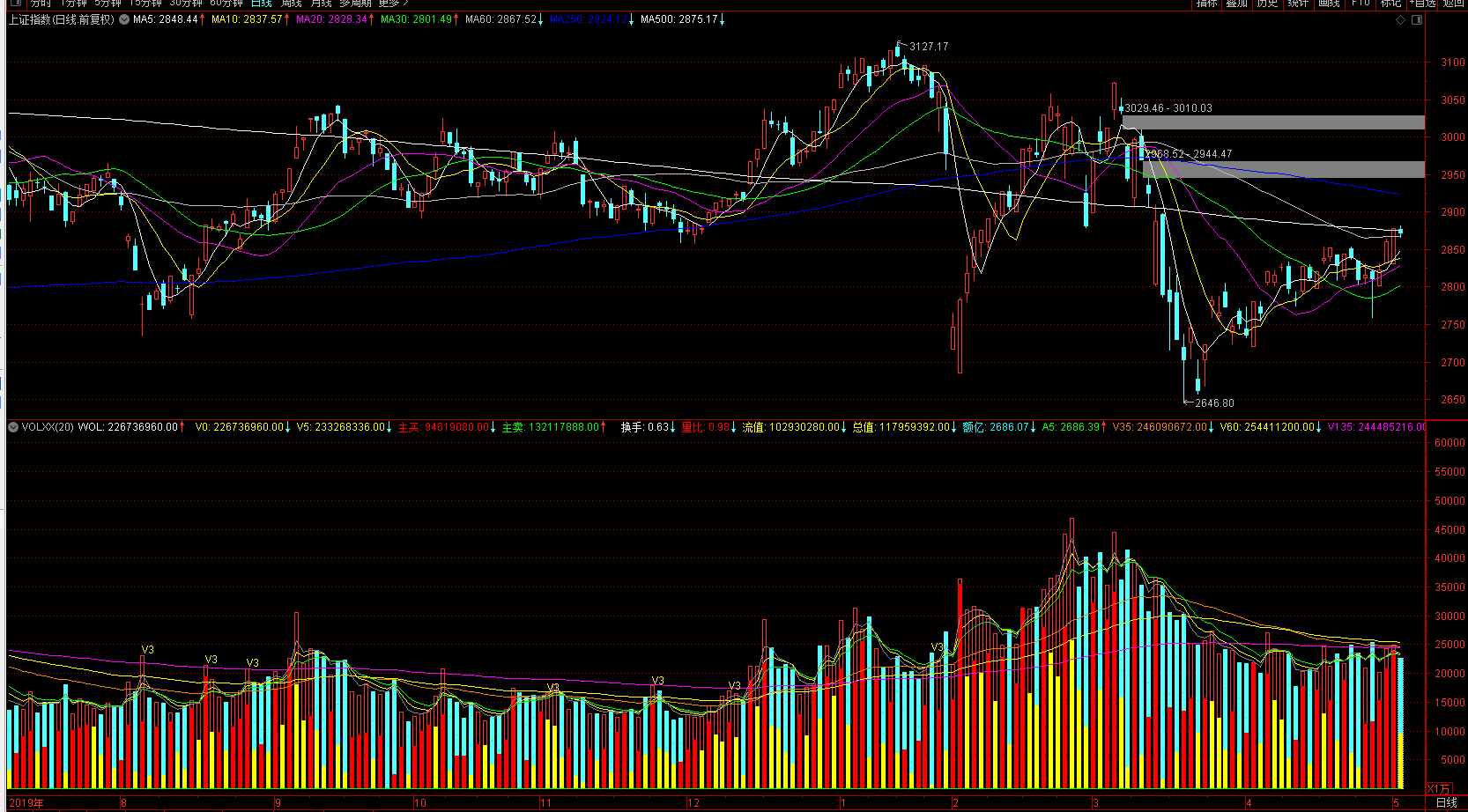The width and height of the screenshot is (1468, 812).
Task: Add to watchlist with +自选
Action: pos(1422,4)
